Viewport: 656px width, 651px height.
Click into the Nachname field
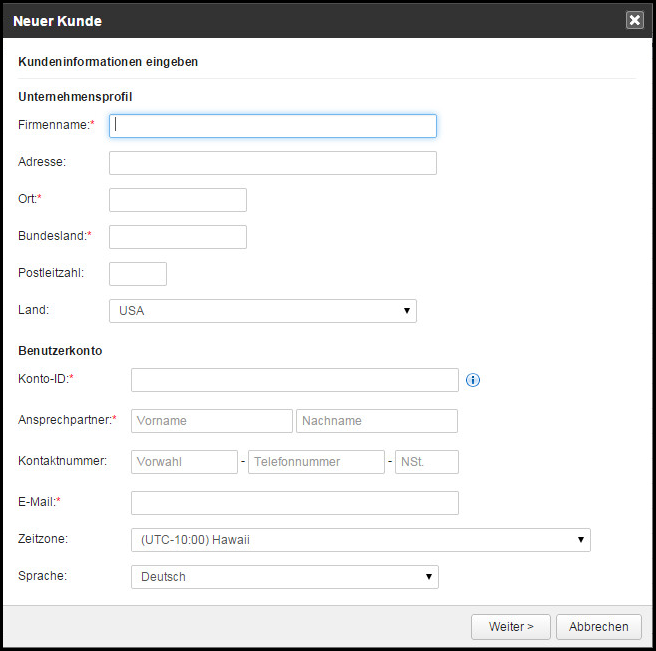tap(376, 421)
